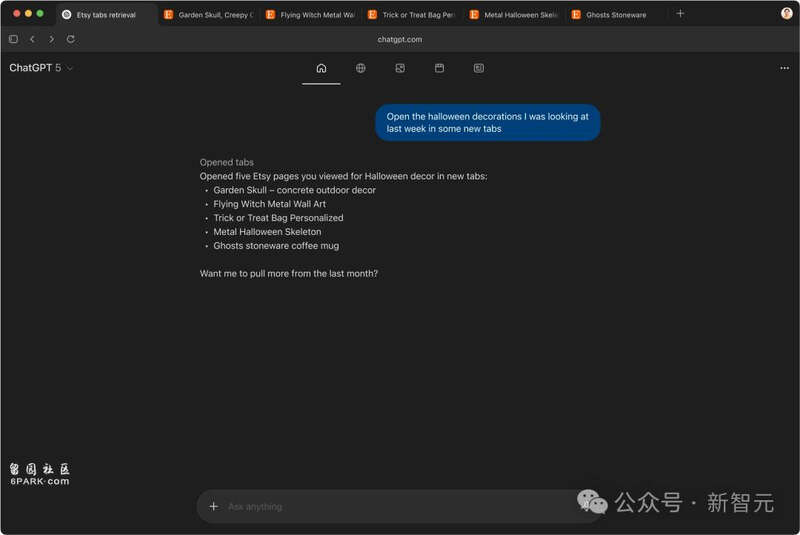Viewport: 800px width, 535px height.
Task: Click the sidebar toggle icon
Action: (13, 39)
